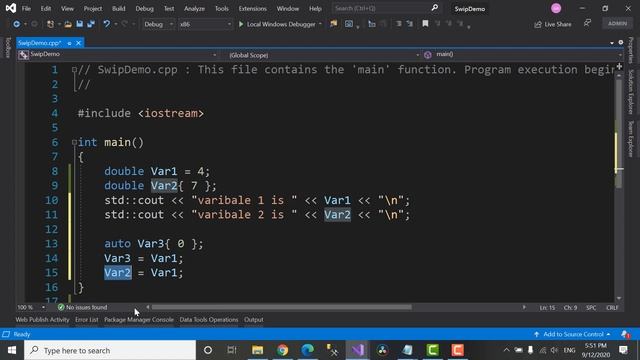The height and width of the screenshot is (360, 640).
Task: Click the Navigate Backward arrow icon
Action: pyautogui.click(x=16, y=24)
